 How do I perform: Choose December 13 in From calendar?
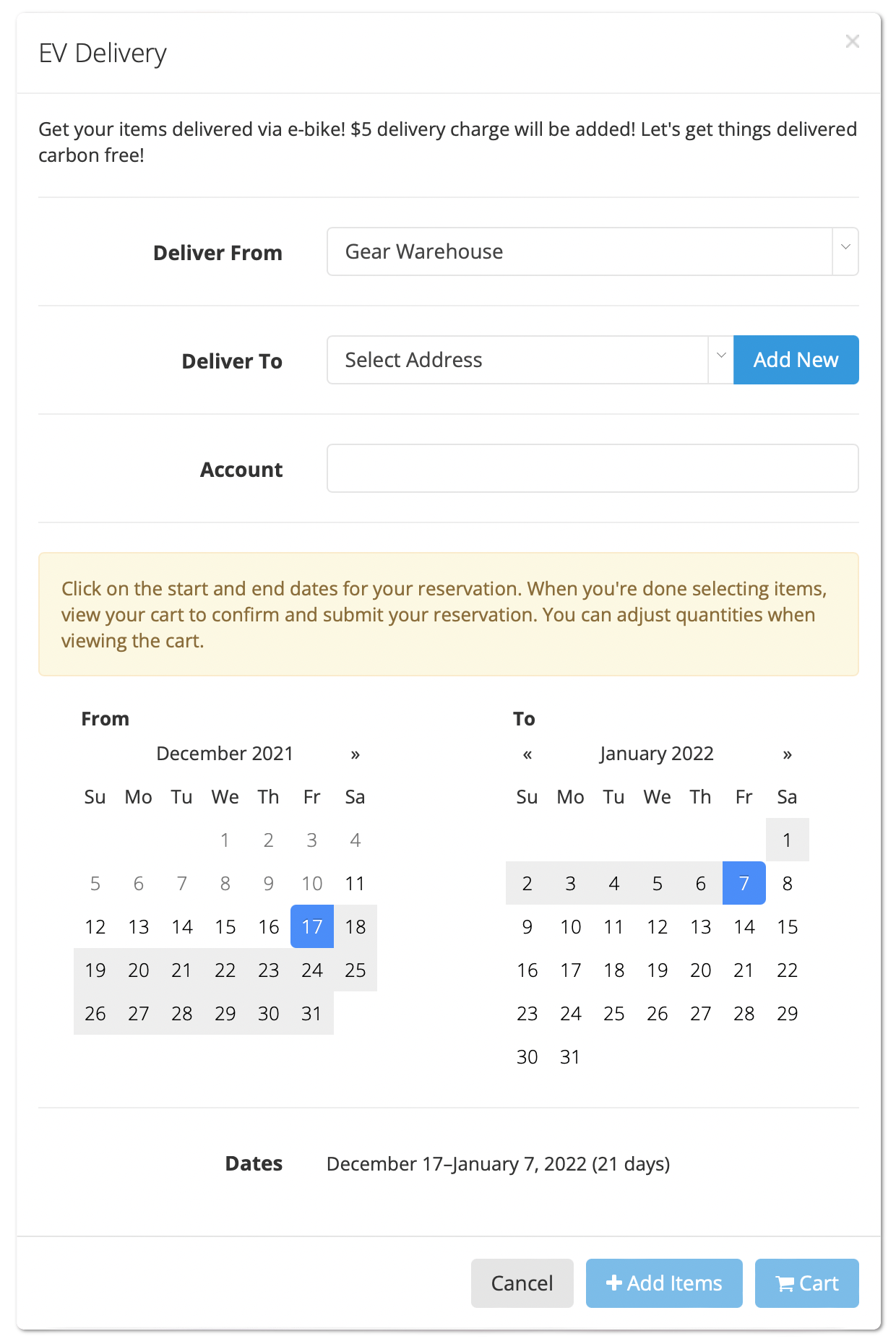[x=139, y=926]
